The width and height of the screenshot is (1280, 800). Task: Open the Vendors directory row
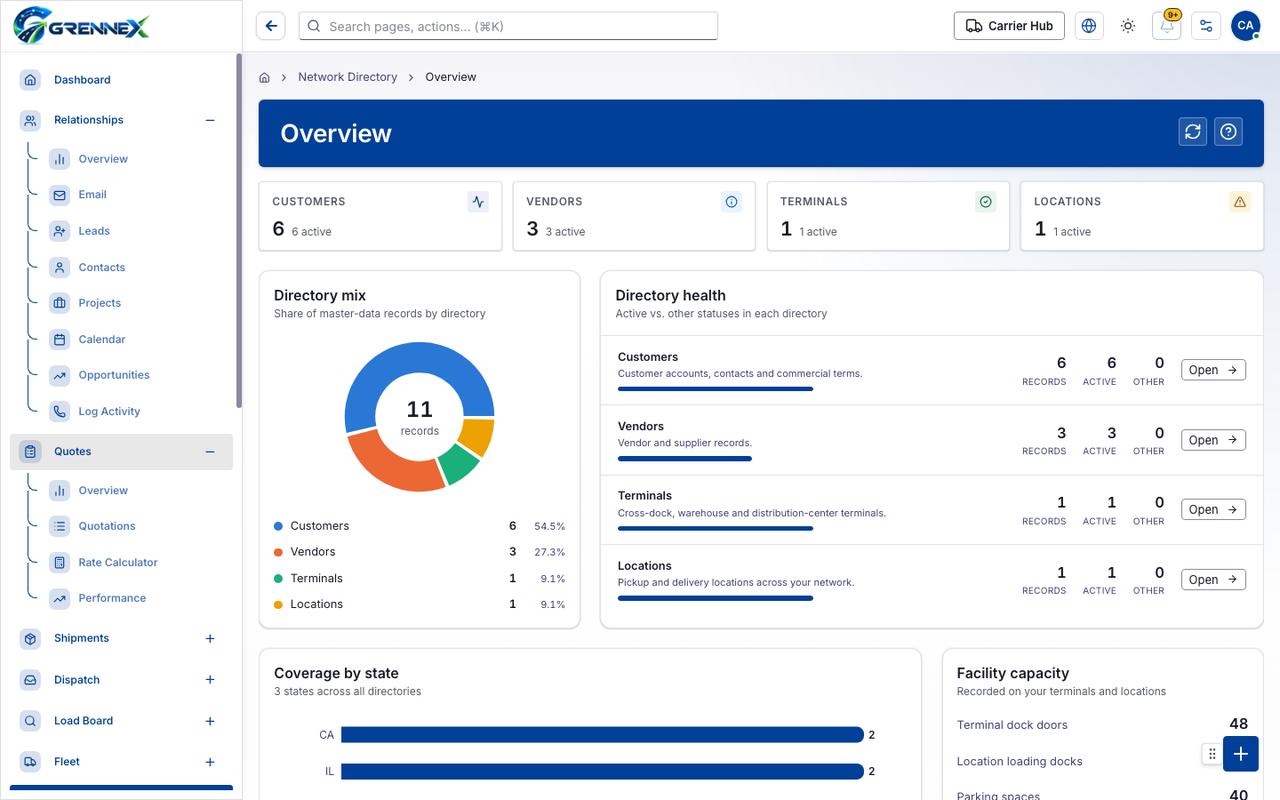point(1213,440)
